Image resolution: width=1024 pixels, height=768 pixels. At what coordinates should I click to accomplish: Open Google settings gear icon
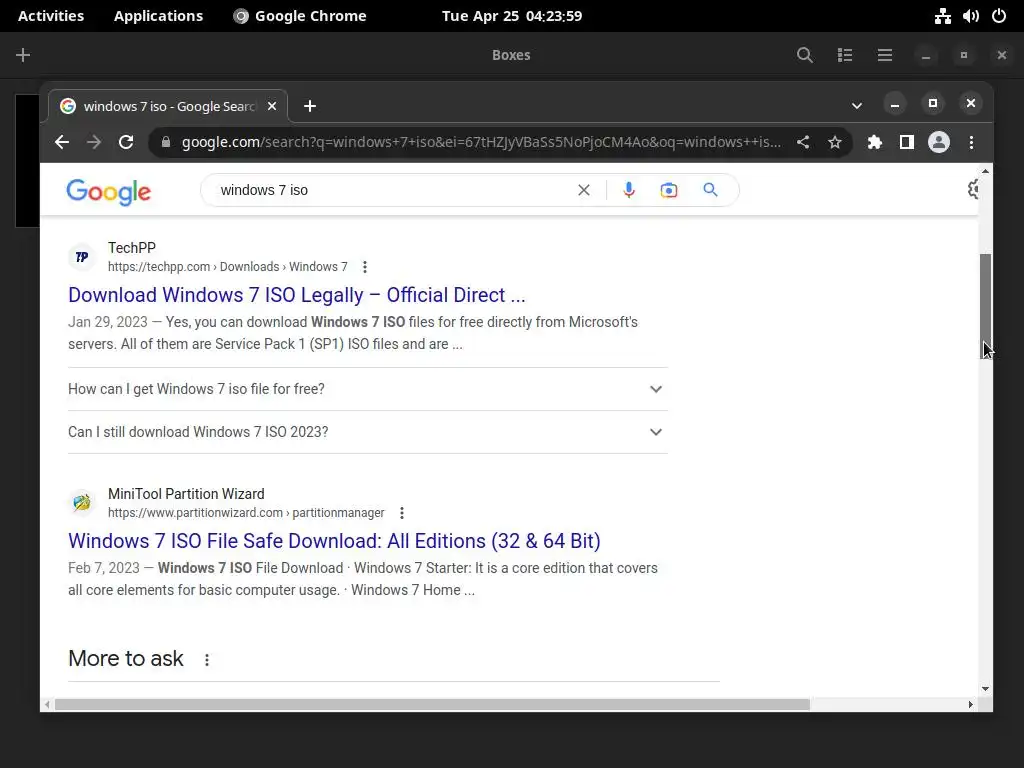tap(973, 189)
